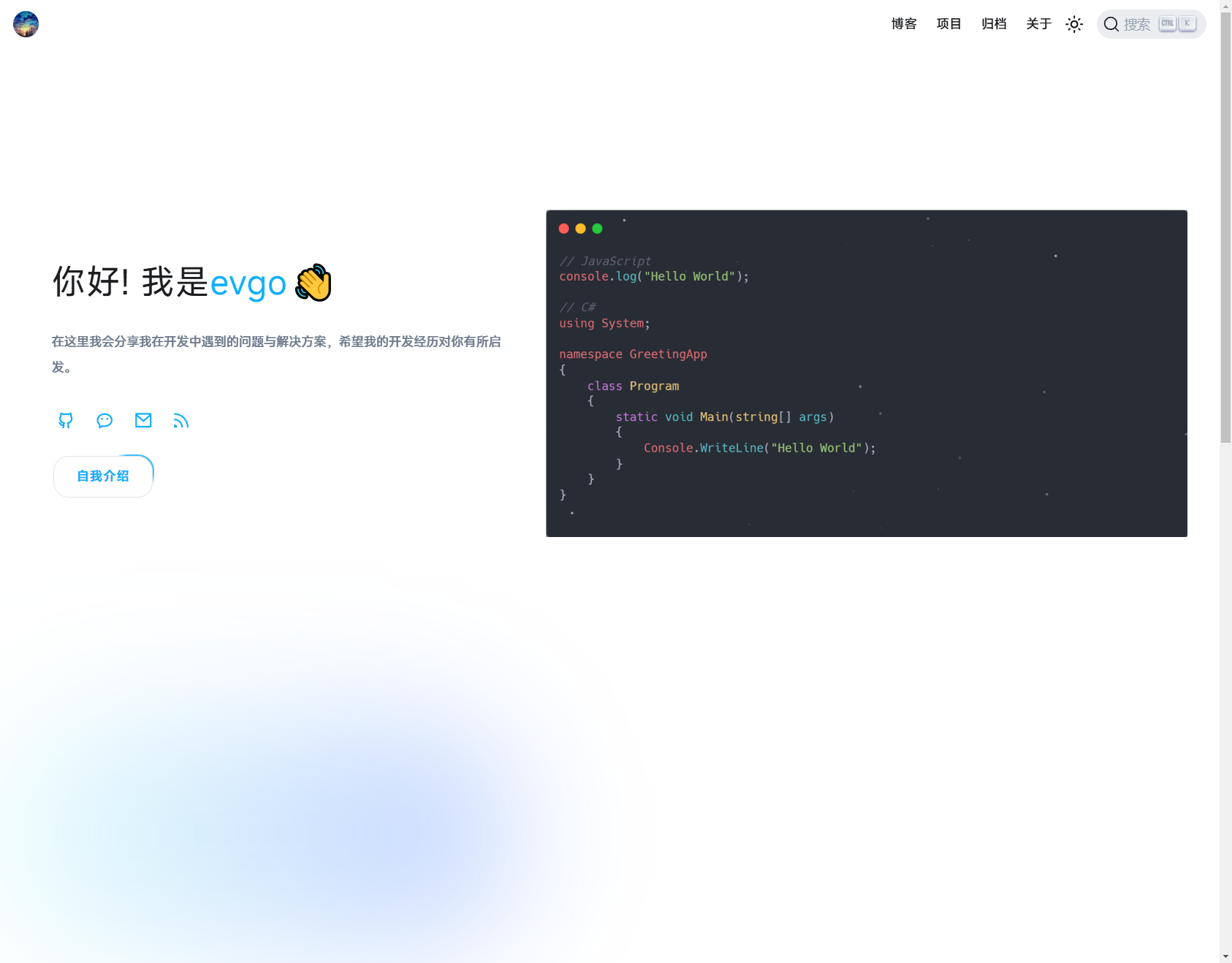Click the site logo avatar
The width and height of the screenshot is (1232, 963).
point(26,23)
